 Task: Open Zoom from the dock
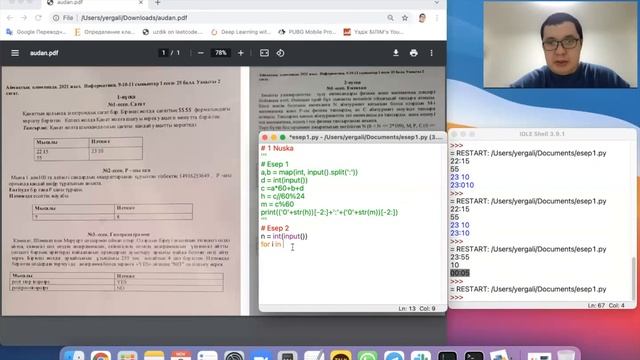click(x=260, y=355)
